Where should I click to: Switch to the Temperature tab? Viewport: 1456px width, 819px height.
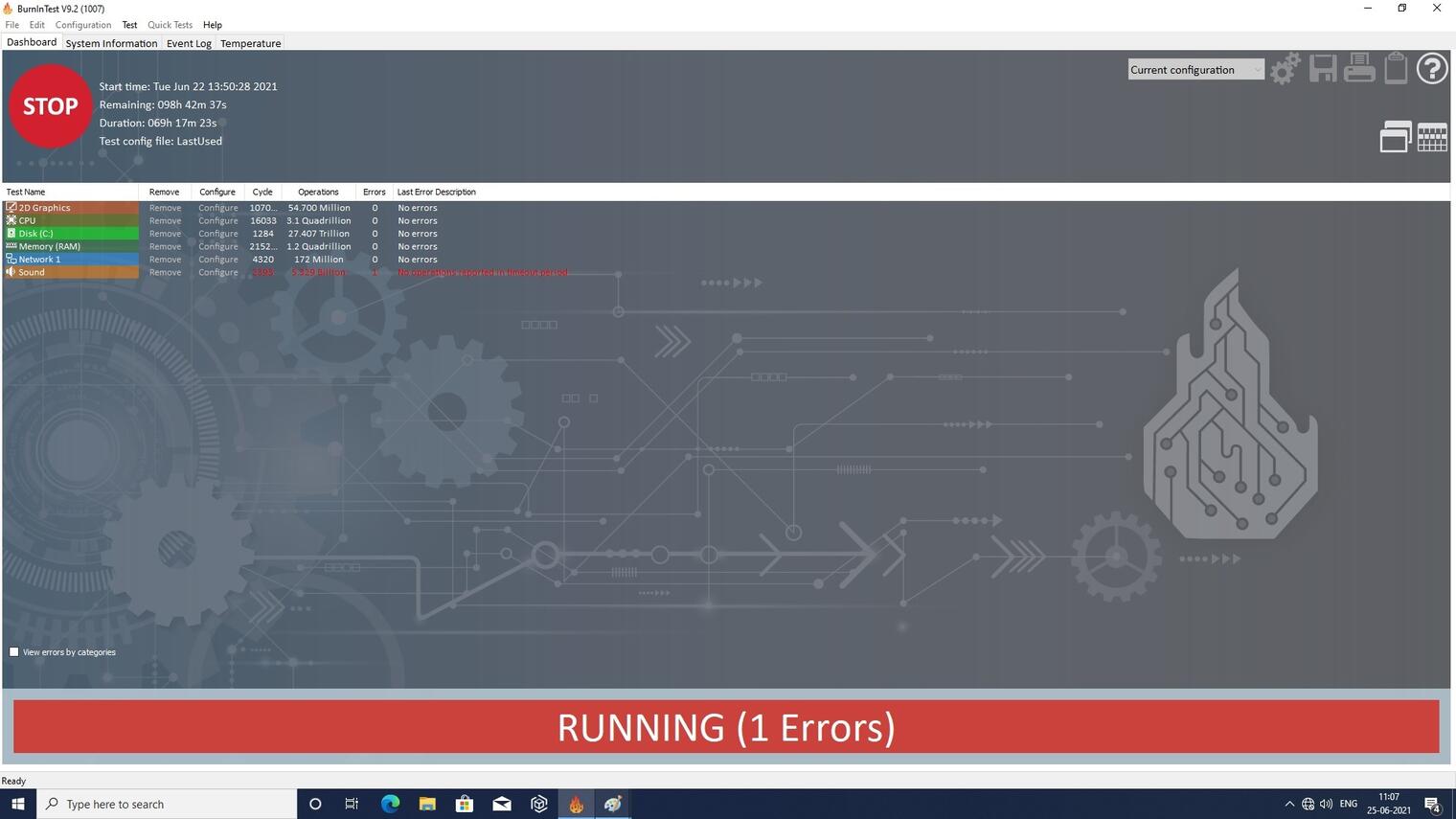coord(250,43)
